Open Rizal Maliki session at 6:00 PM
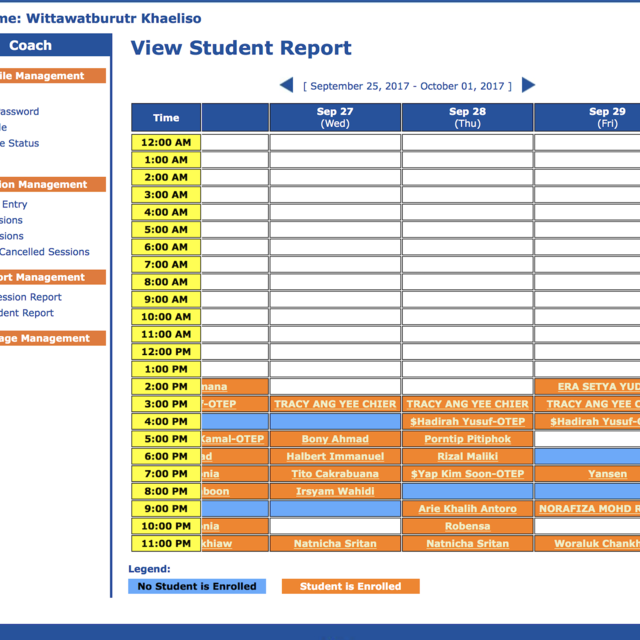This screenshot has height=640, width=640. click(x=467, y=456)
